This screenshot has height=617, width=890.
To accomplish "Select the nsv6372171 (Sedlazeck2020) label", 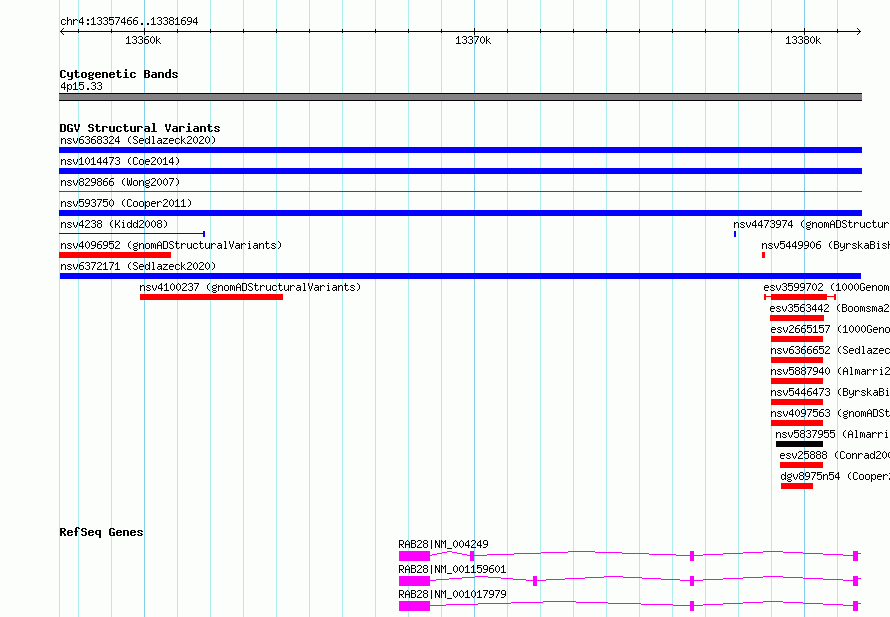I will coord(138,266).
